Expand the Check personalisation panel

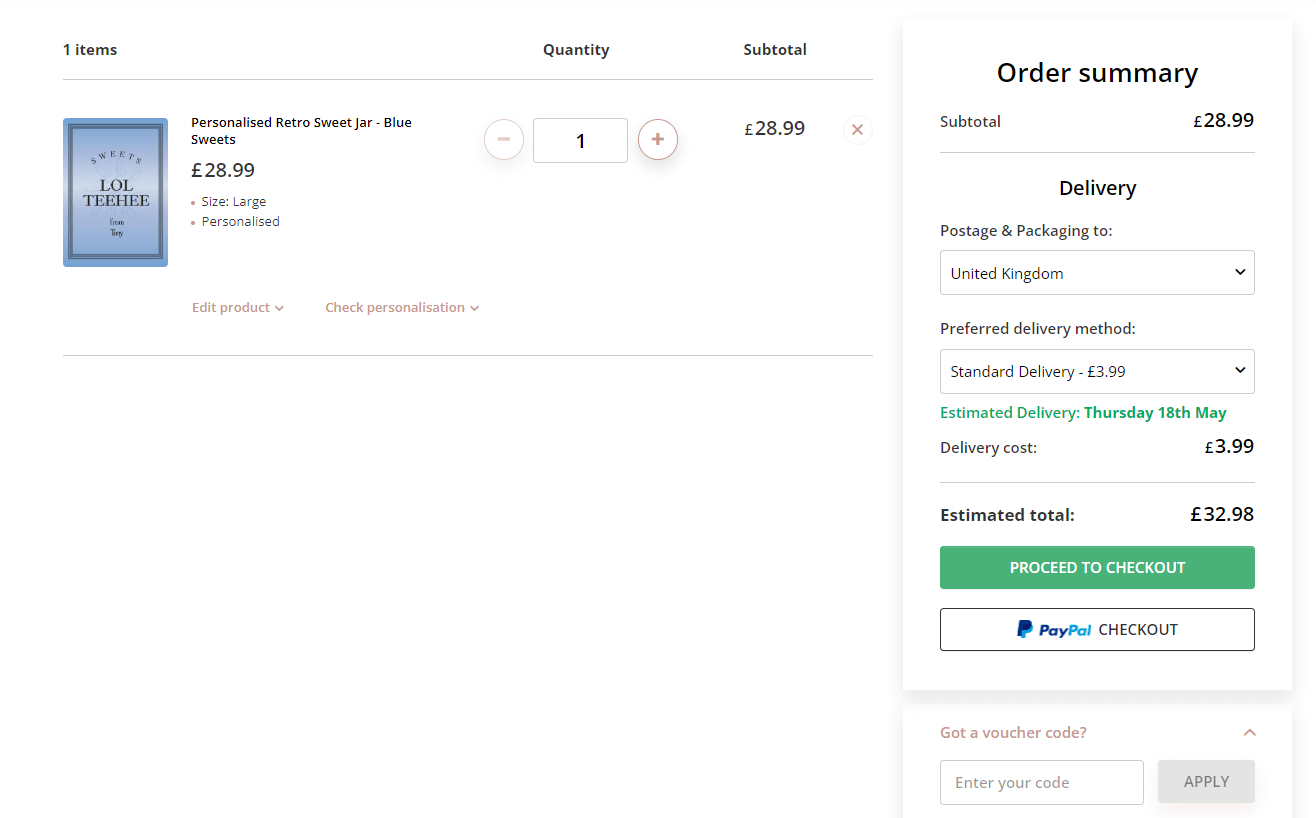[394, 307]
